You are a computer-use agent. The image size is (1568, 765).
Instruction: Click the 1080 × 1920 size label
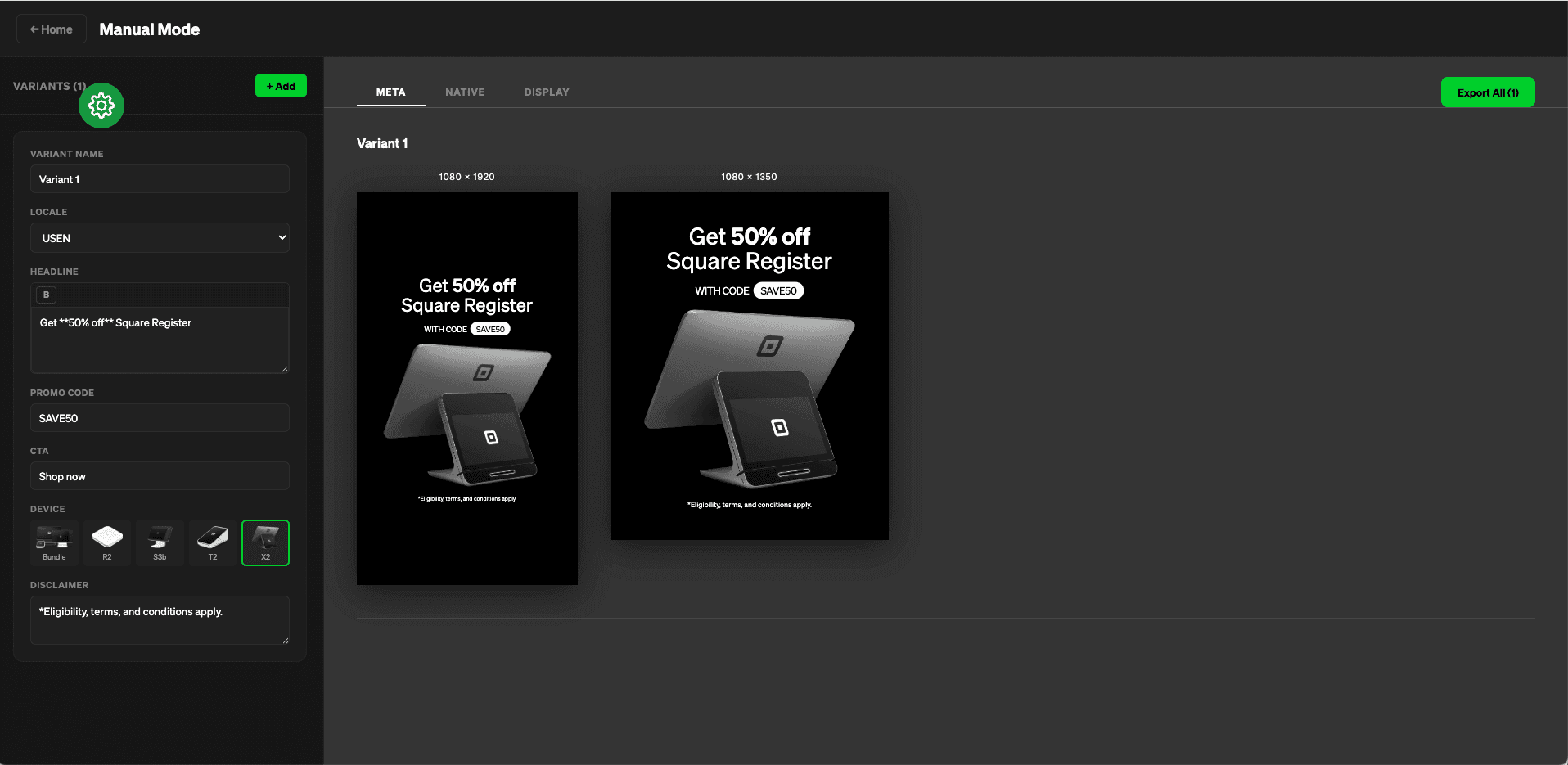pyautogui.click(x=466, y=177)
